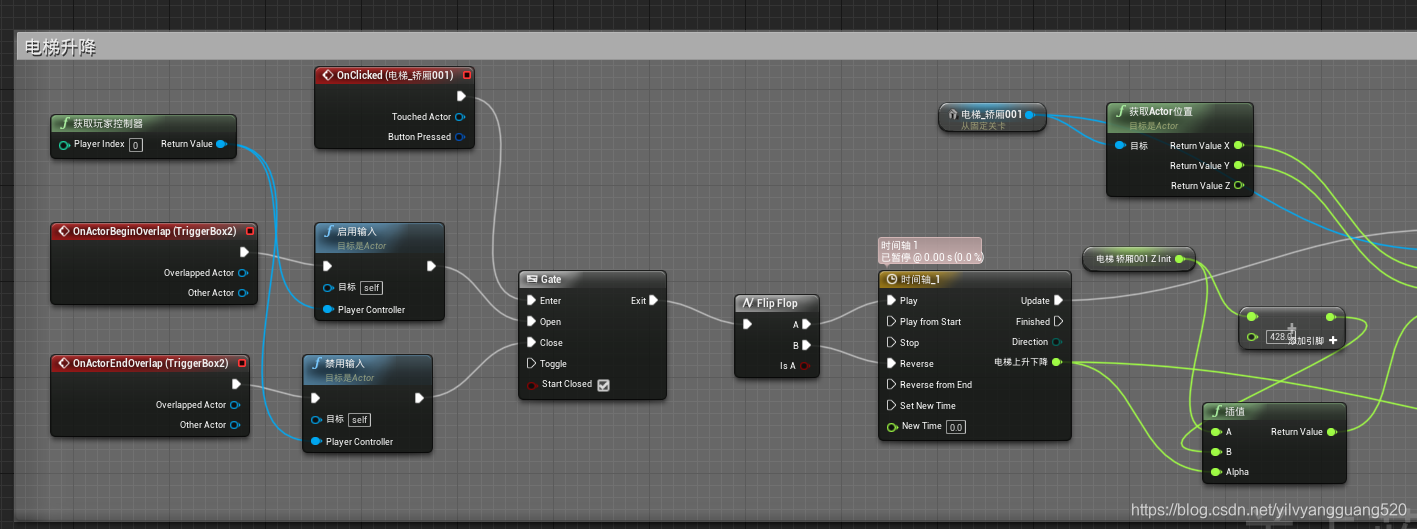The image size is (1417, 529).
Task: Click the Enter exec pin on Gate
Action: point(531,301)
